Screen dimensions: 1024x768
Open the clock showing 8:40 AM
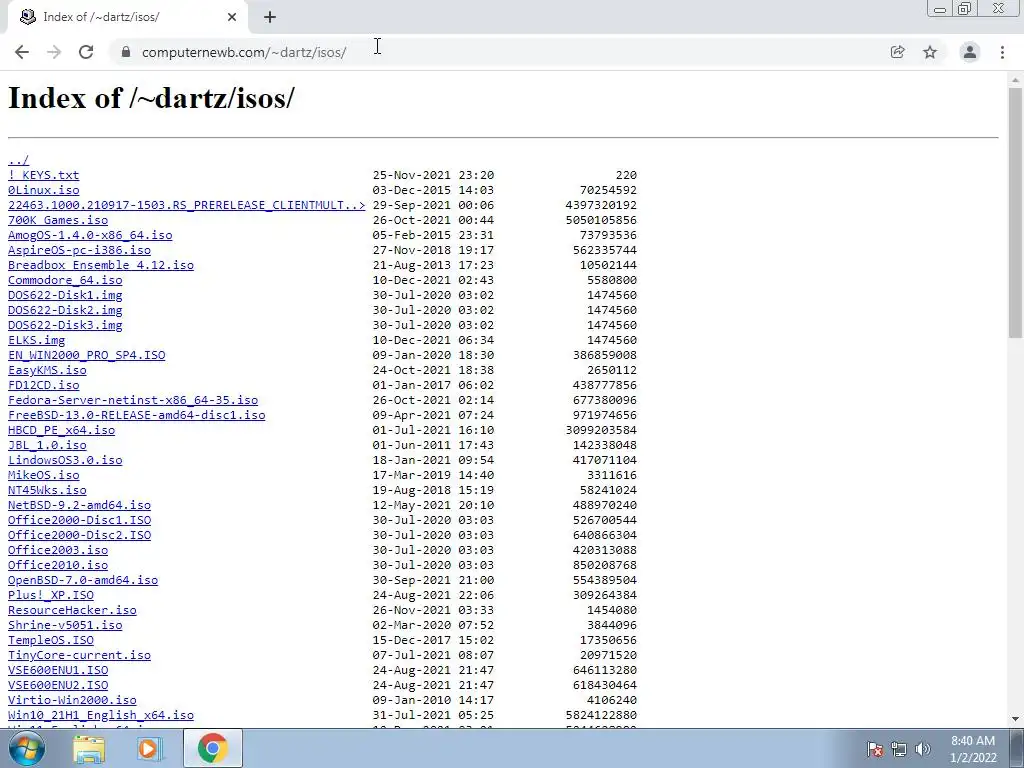(x=973, y=749)
